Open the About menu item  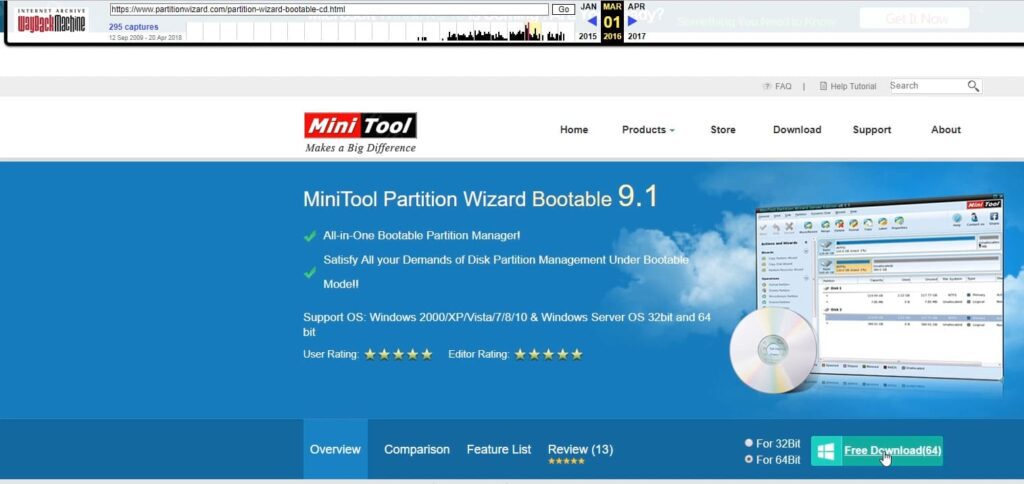tap(946, 130)
